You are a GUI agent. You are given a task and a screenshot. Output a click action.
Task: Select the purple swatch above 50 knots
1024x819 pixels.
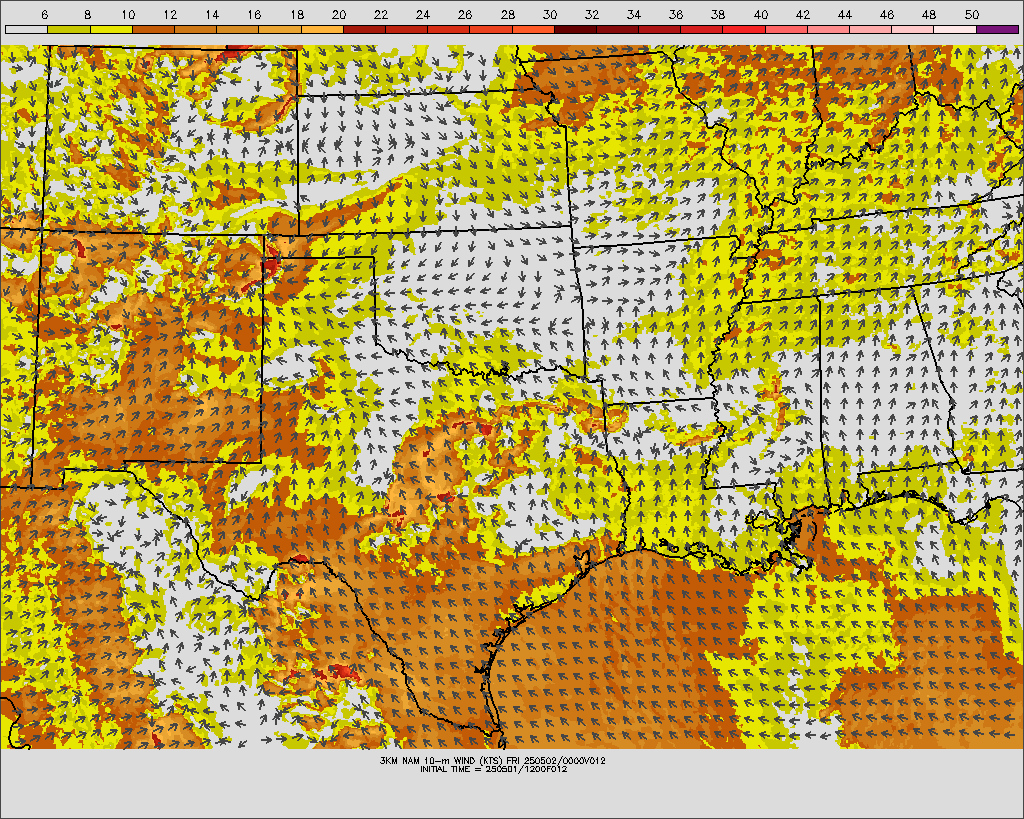click(x=997, y=29)
